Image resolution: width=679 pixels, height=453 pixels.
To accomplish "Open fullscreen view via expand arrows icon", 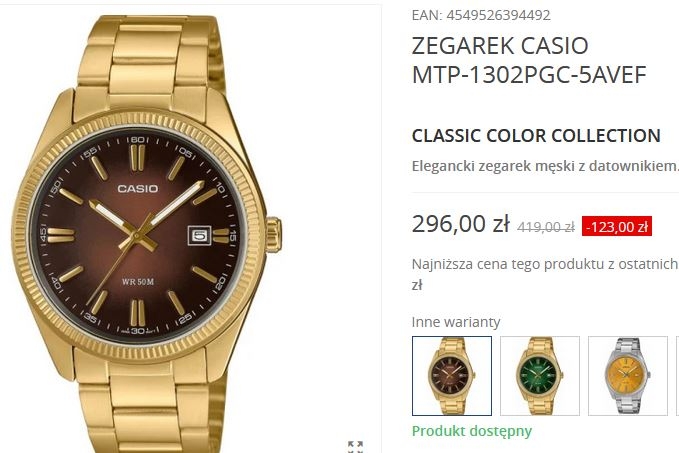I will 356,447.
